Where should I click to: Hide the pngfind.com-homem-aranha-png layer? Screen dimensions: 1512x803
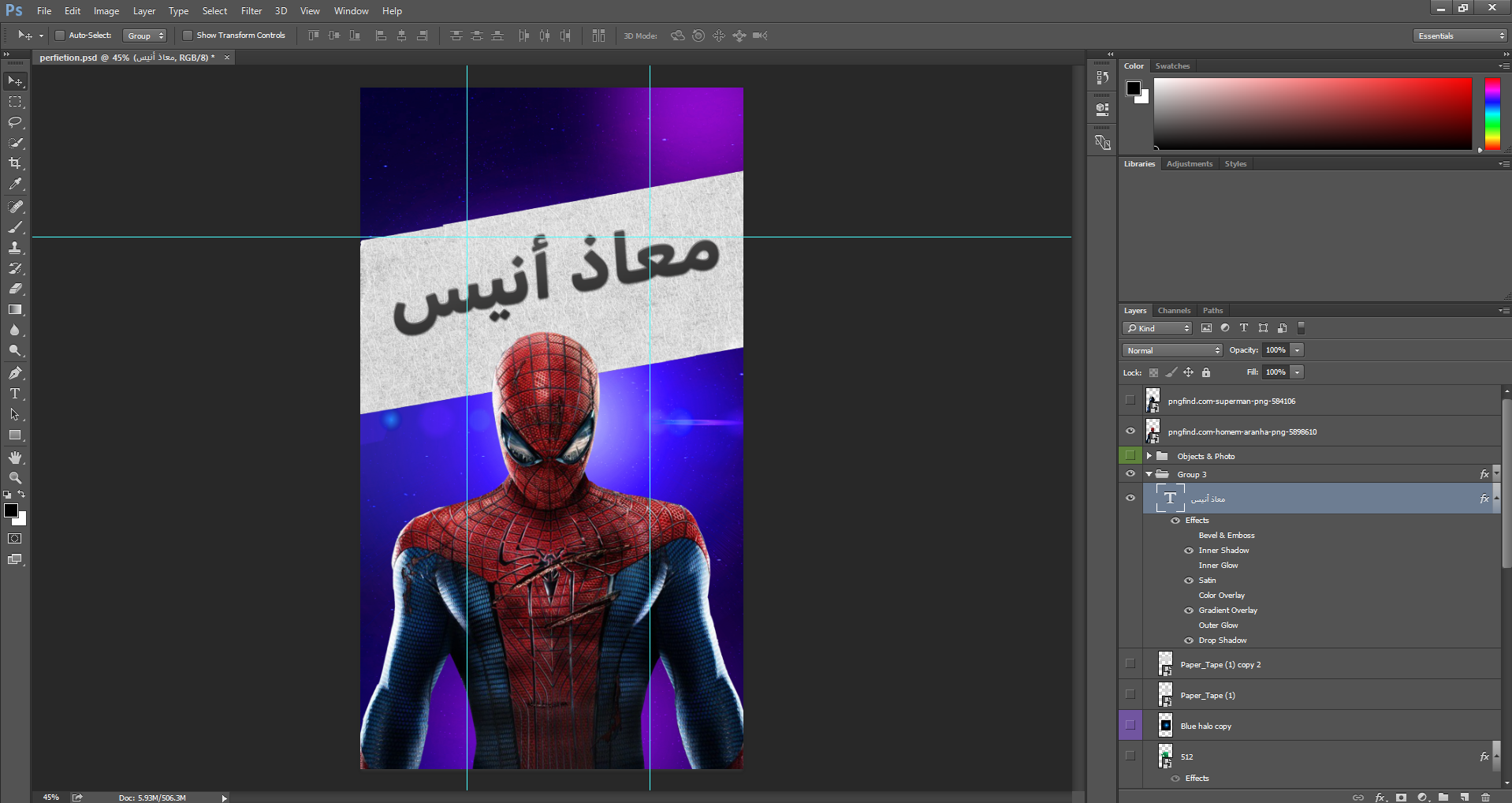point(1130,431)
